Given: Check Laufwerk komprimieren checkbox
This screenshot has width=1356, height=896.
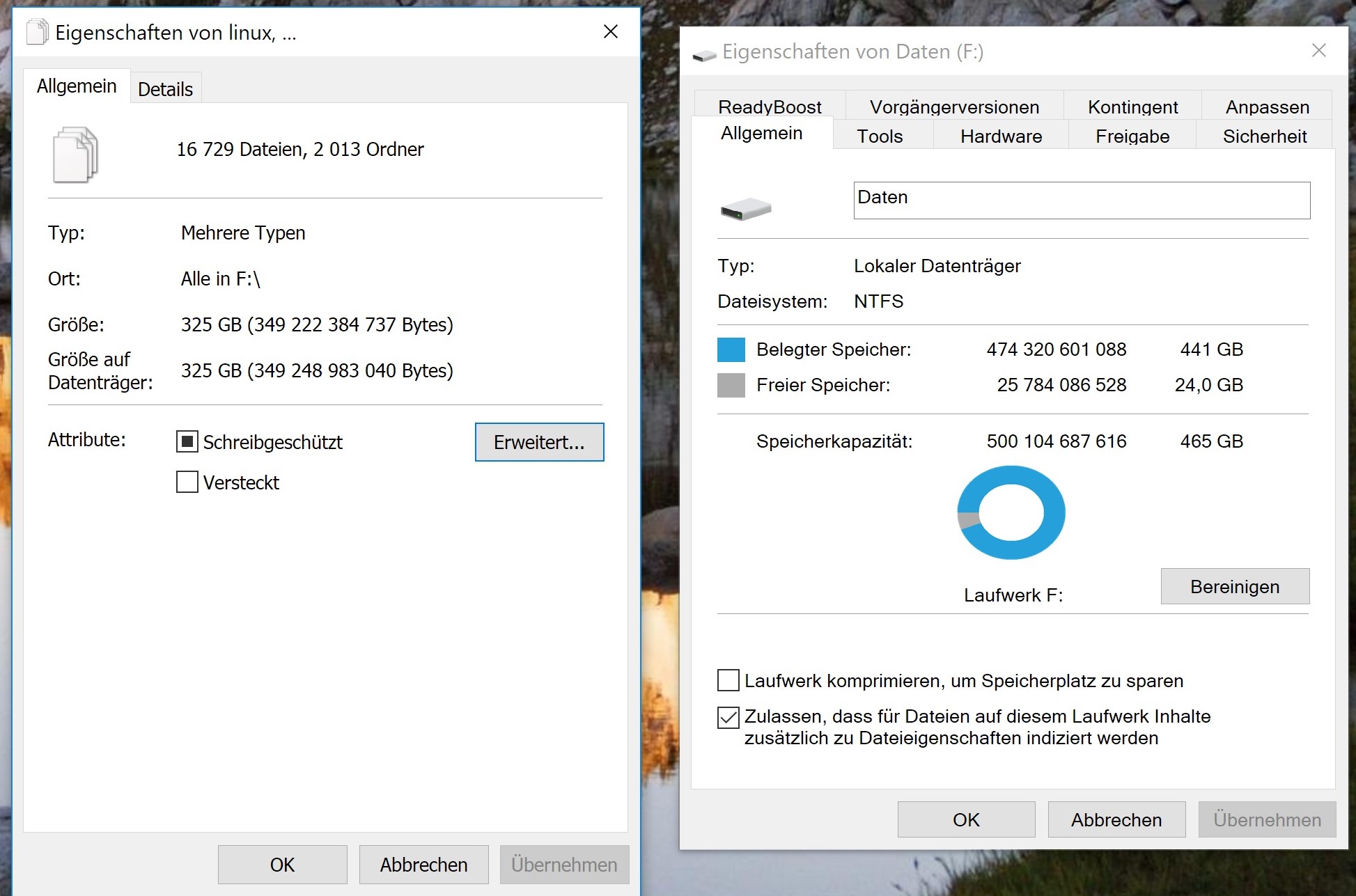Looking at the screenshot, I should click(728, 680).
